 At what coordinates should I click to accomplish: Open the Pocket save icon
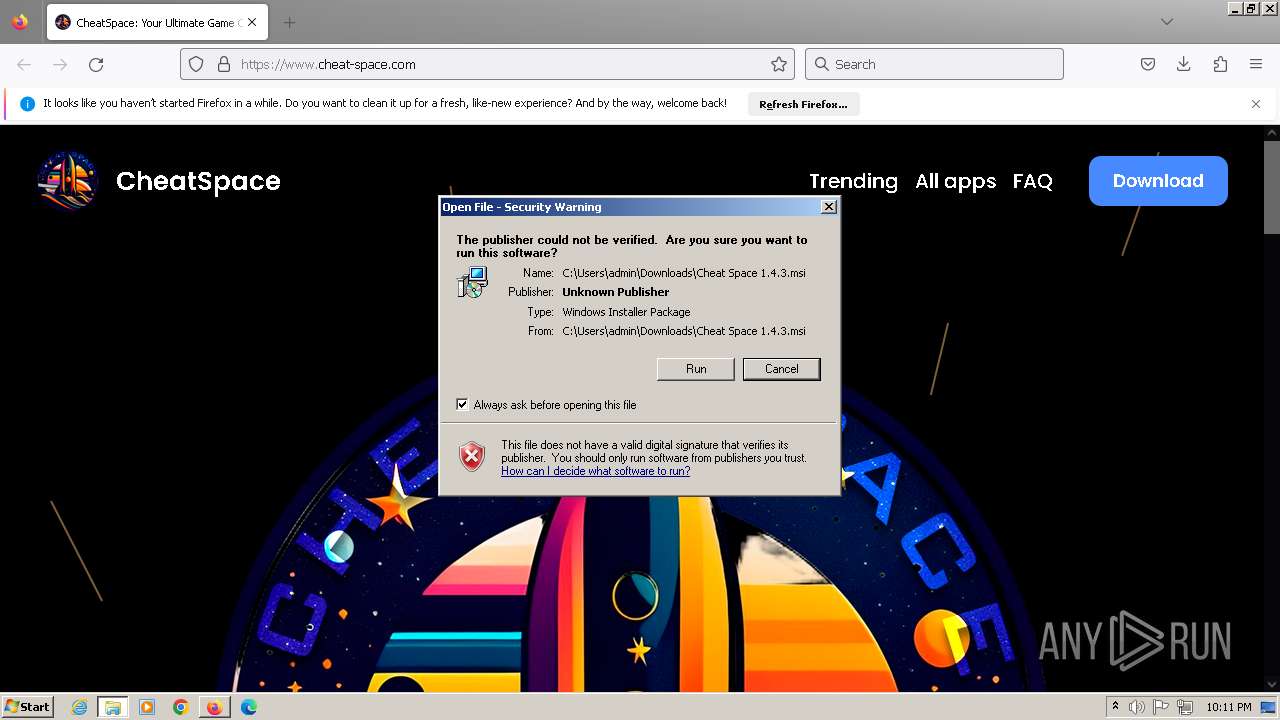[1148, 64]
